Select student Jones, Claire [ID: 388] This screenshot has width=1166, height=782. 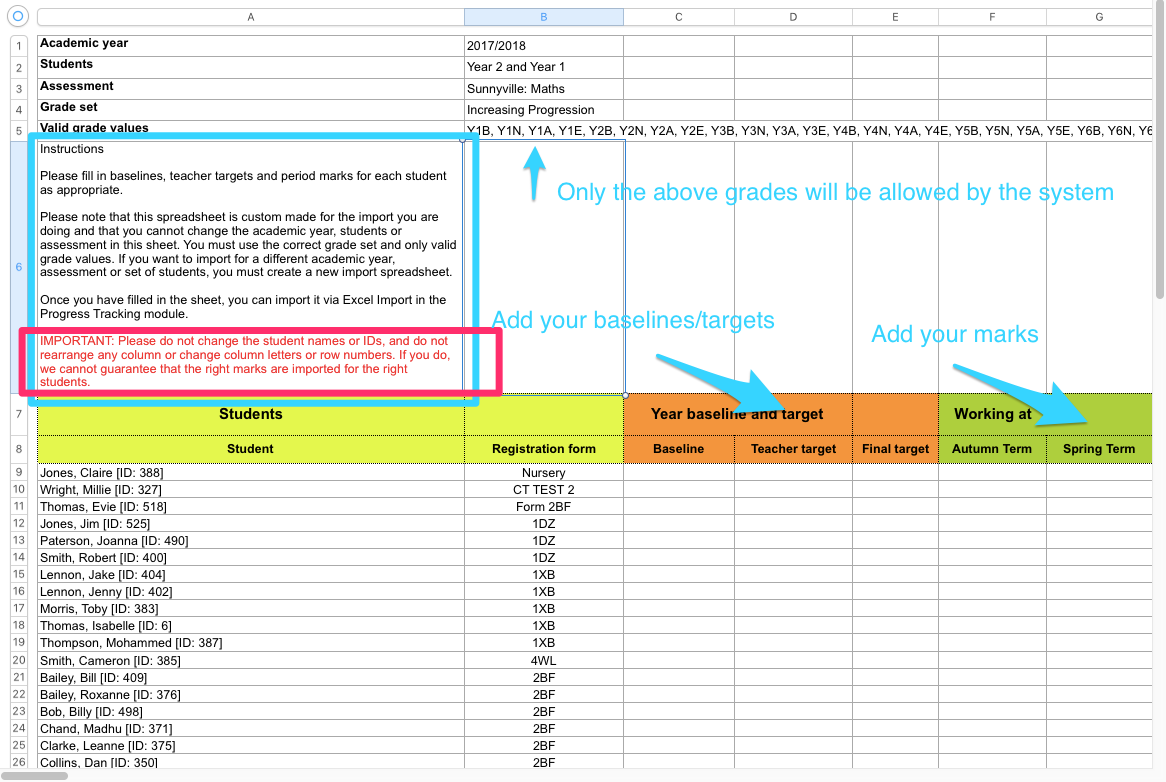pos(250,473)
